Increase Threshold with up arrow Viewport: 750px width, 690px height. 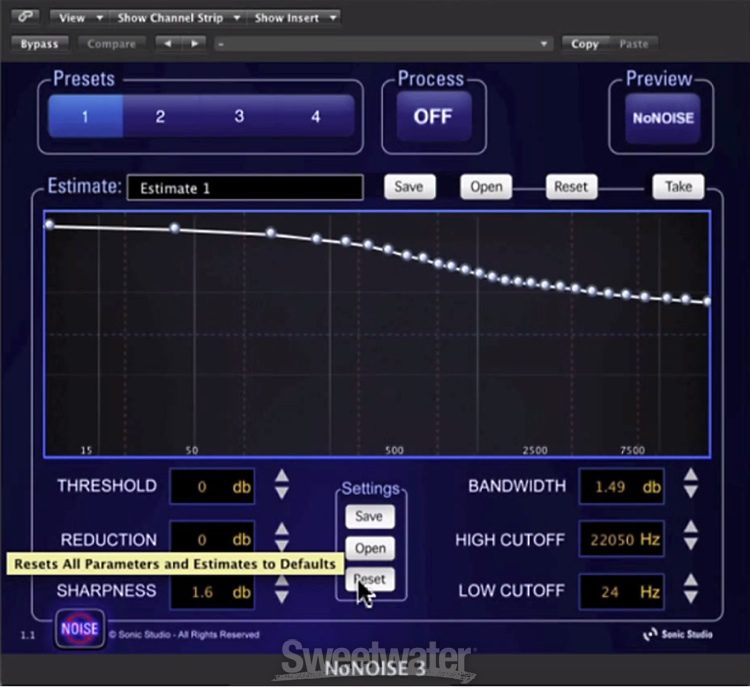pos(282,476)
